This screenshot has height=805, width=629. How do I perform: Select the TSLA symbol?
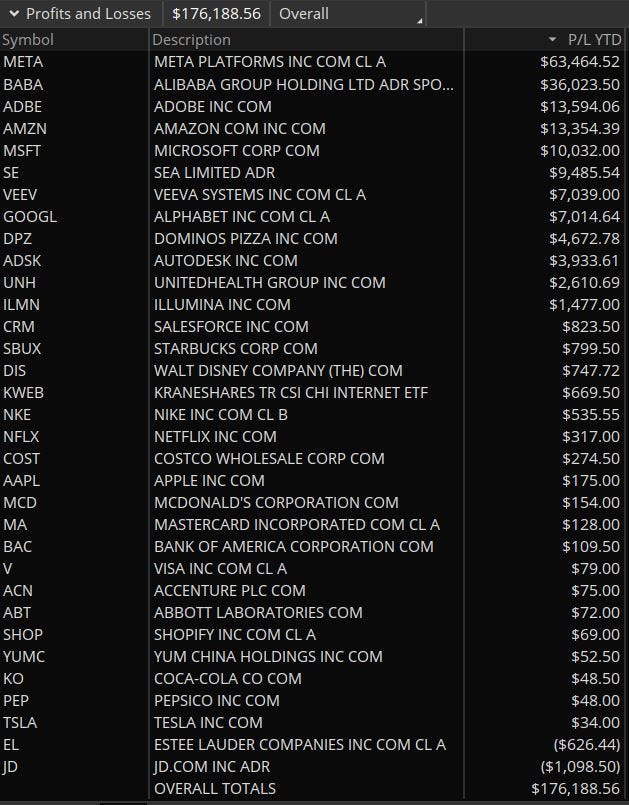click(x=20, y=723)
